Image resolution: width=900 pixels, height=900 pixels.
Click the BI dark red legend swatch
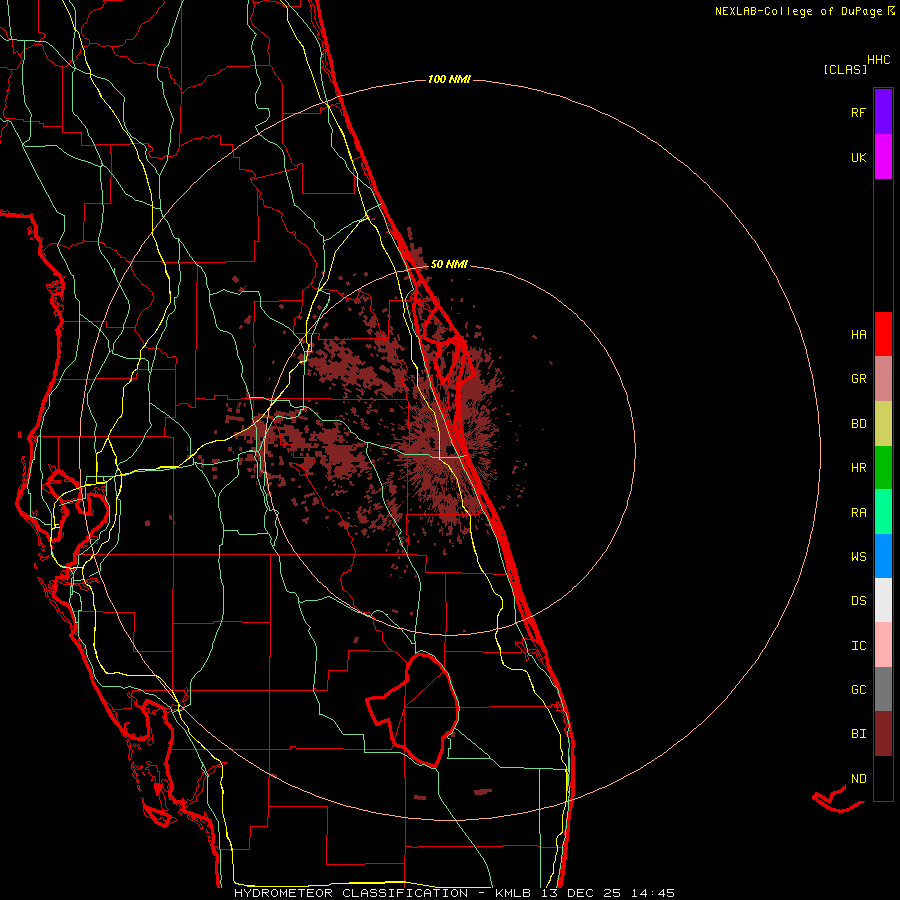883,734
